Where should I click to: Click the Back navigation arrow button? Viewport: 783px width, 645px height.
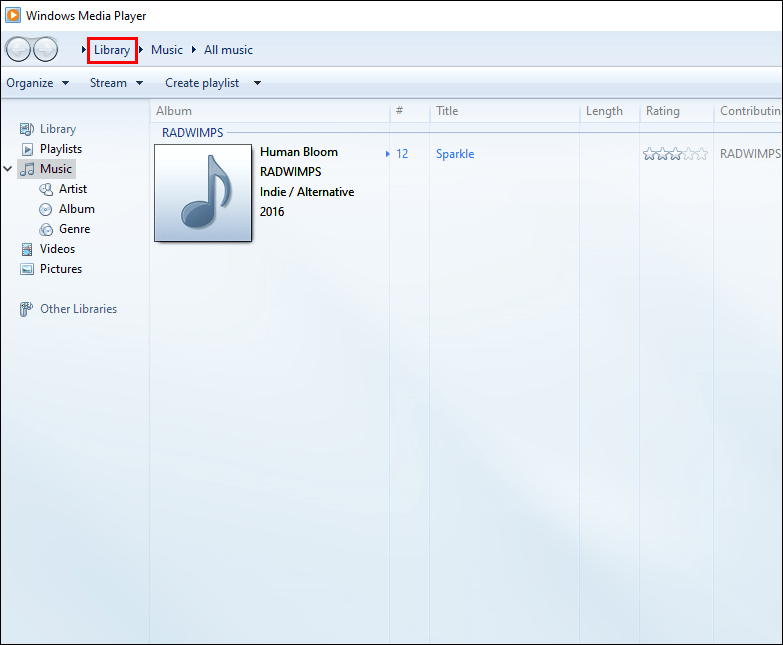[18, 49]
